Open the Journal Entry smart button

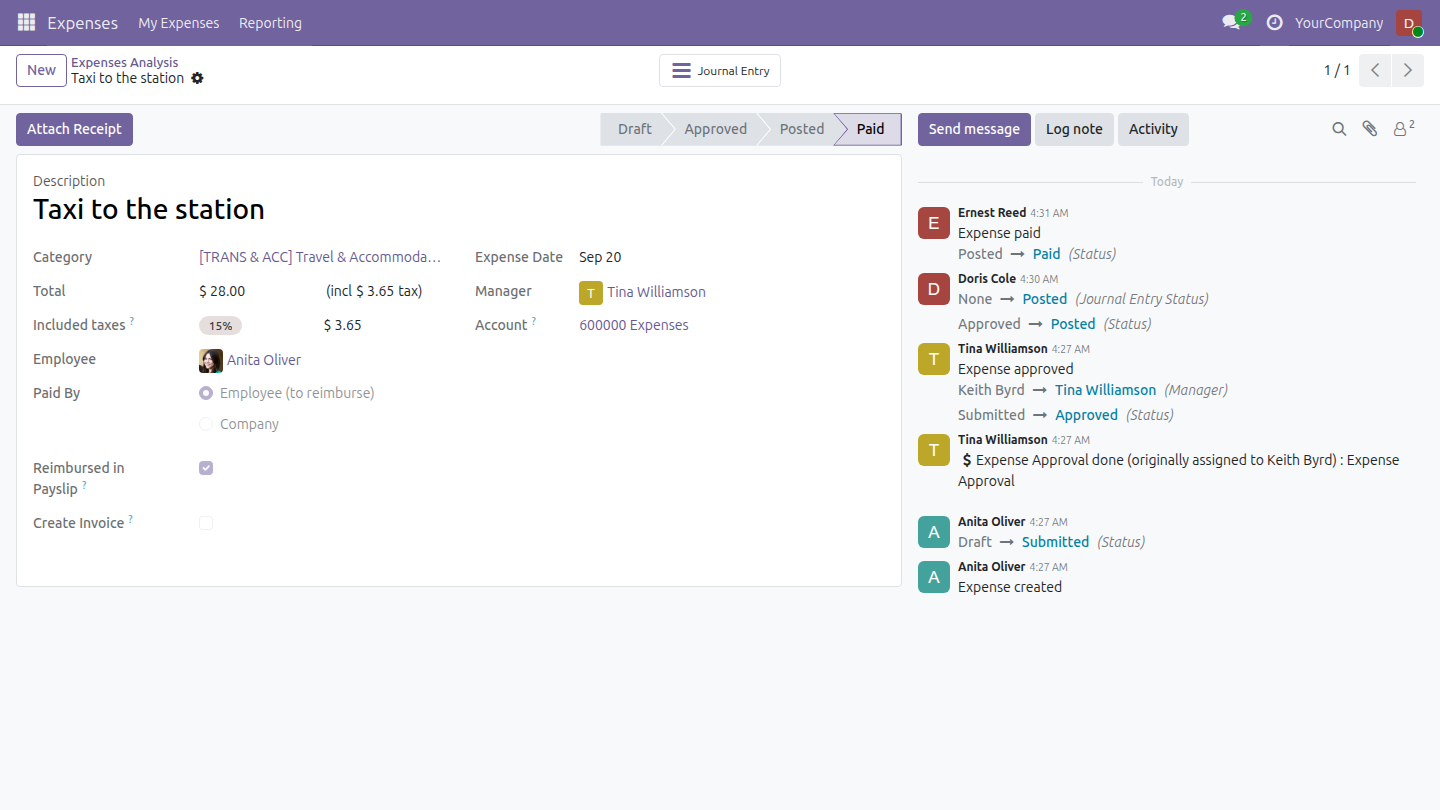[x=720, y=71]
